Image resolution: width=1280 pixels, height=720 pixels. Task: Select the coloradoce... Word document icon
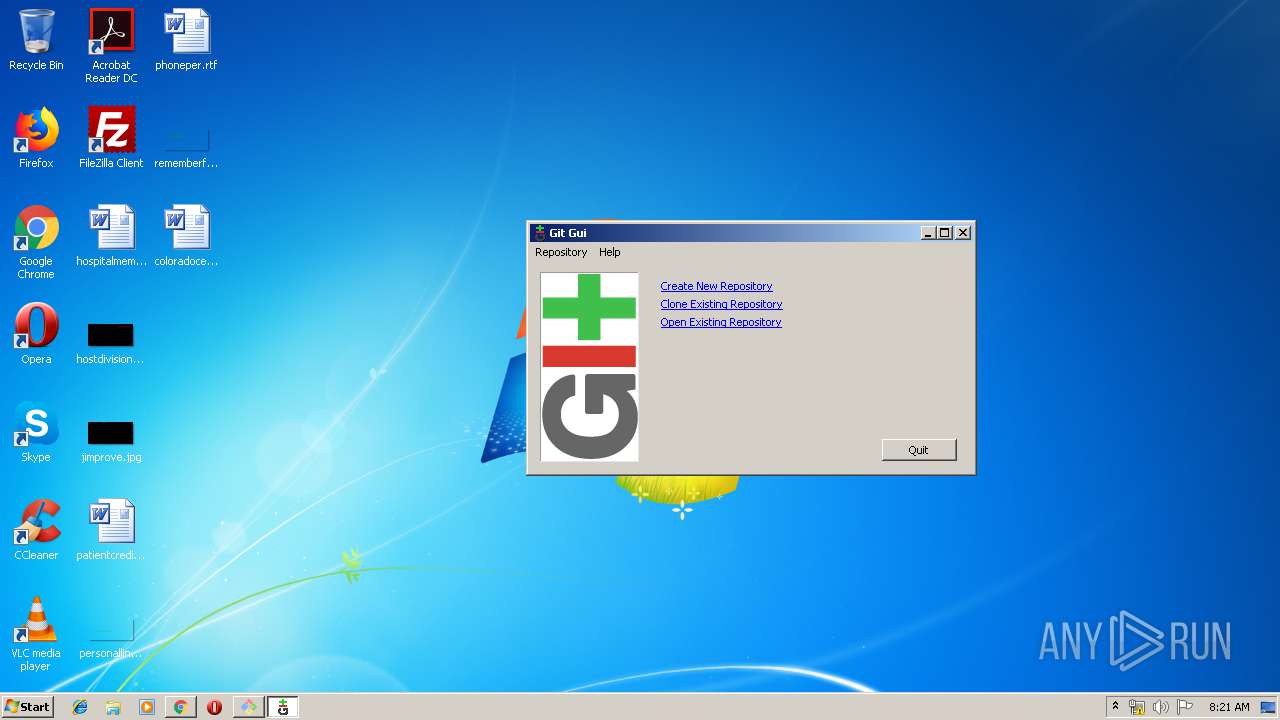pos(186,237)
